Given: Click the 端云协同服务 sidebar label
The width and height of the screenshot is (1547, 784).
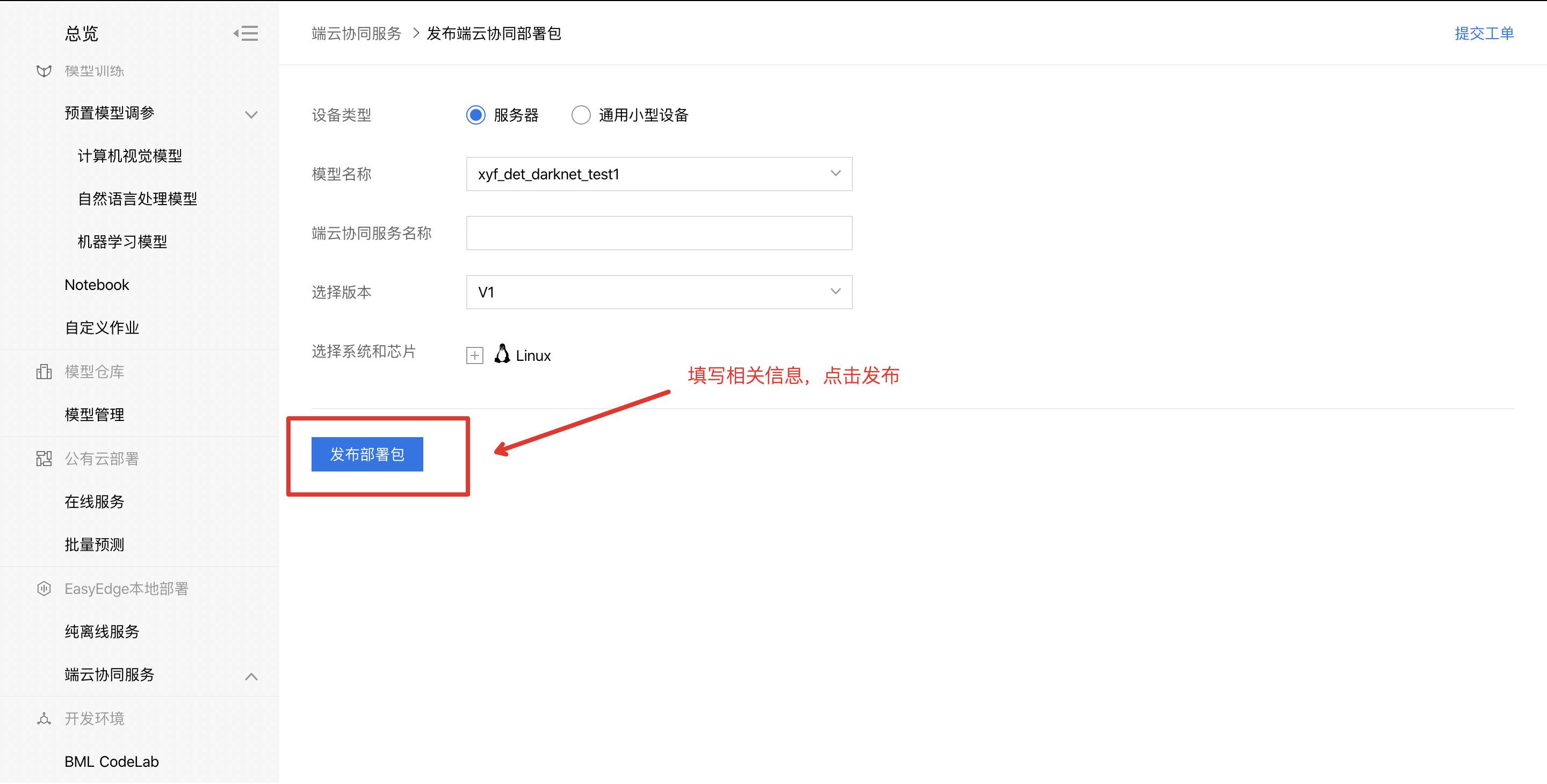Looking at the screenshot, I should click(x=109, y=675).
